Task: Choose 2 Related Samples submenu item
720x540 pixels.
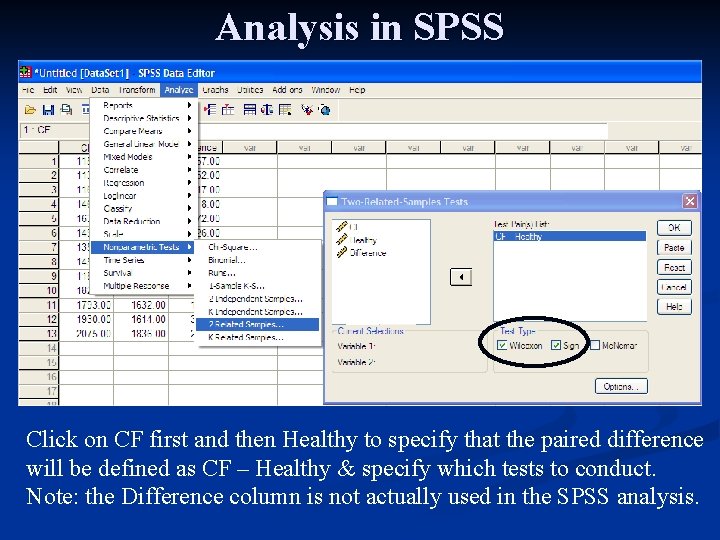Action: [x=258, y=324]
